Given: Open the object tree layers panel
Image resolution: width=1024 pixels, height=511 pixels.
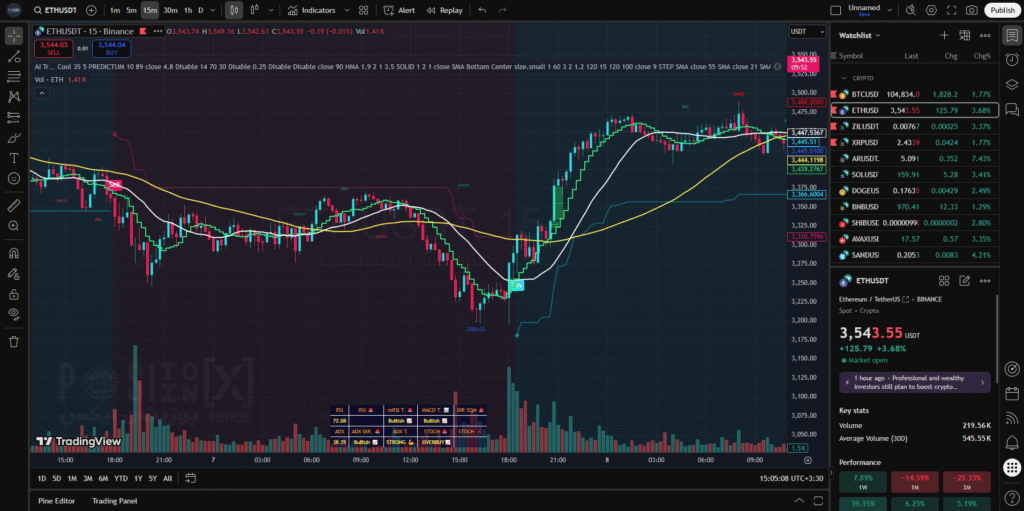Looking at the screenshot, I should 1012,84.
